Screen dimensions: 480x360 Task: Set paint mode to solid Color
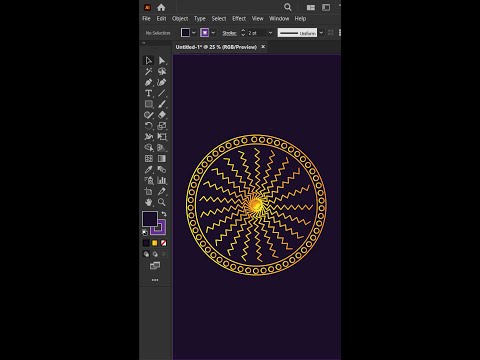[146, 243]
